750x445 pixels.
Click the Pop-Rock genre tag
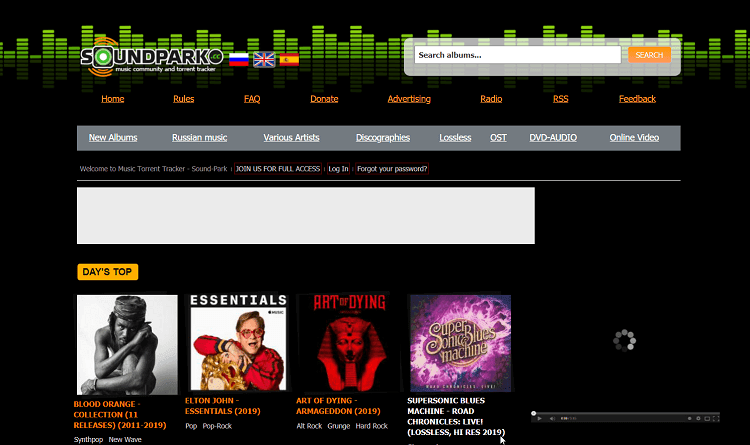pyautogui.click(x=217, y=426)
